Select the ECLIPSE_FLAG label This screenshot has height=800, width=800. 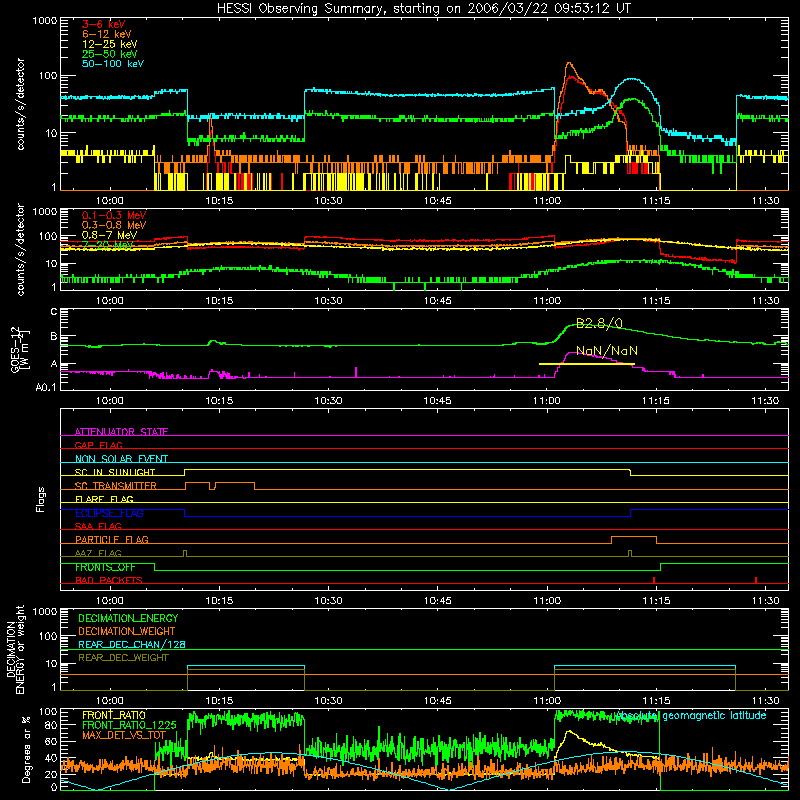pyautogui.click(x=109, y=513)
